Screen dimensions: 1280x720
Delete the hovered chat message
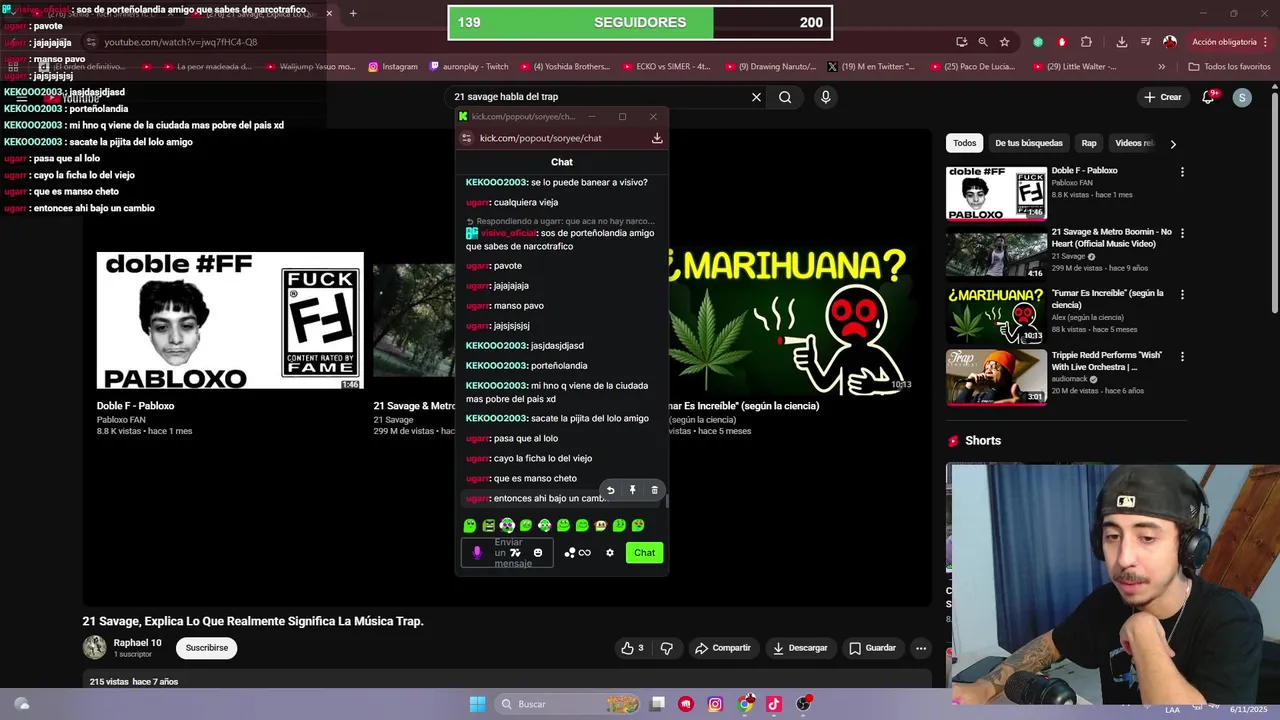[x=655, y=490]
